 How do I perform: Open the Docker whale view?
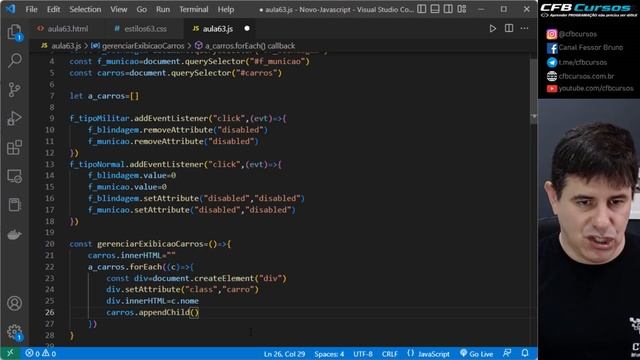pos(14,235)
